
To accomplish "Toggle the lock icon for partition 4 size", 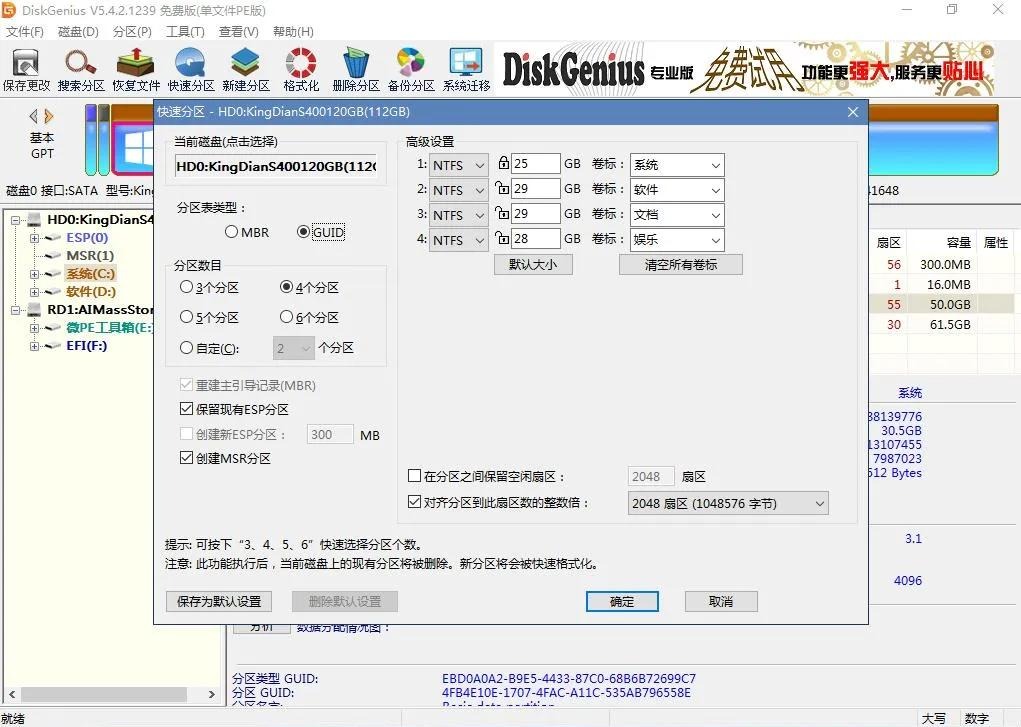I will pyautogui.click(x=502, y=237).
